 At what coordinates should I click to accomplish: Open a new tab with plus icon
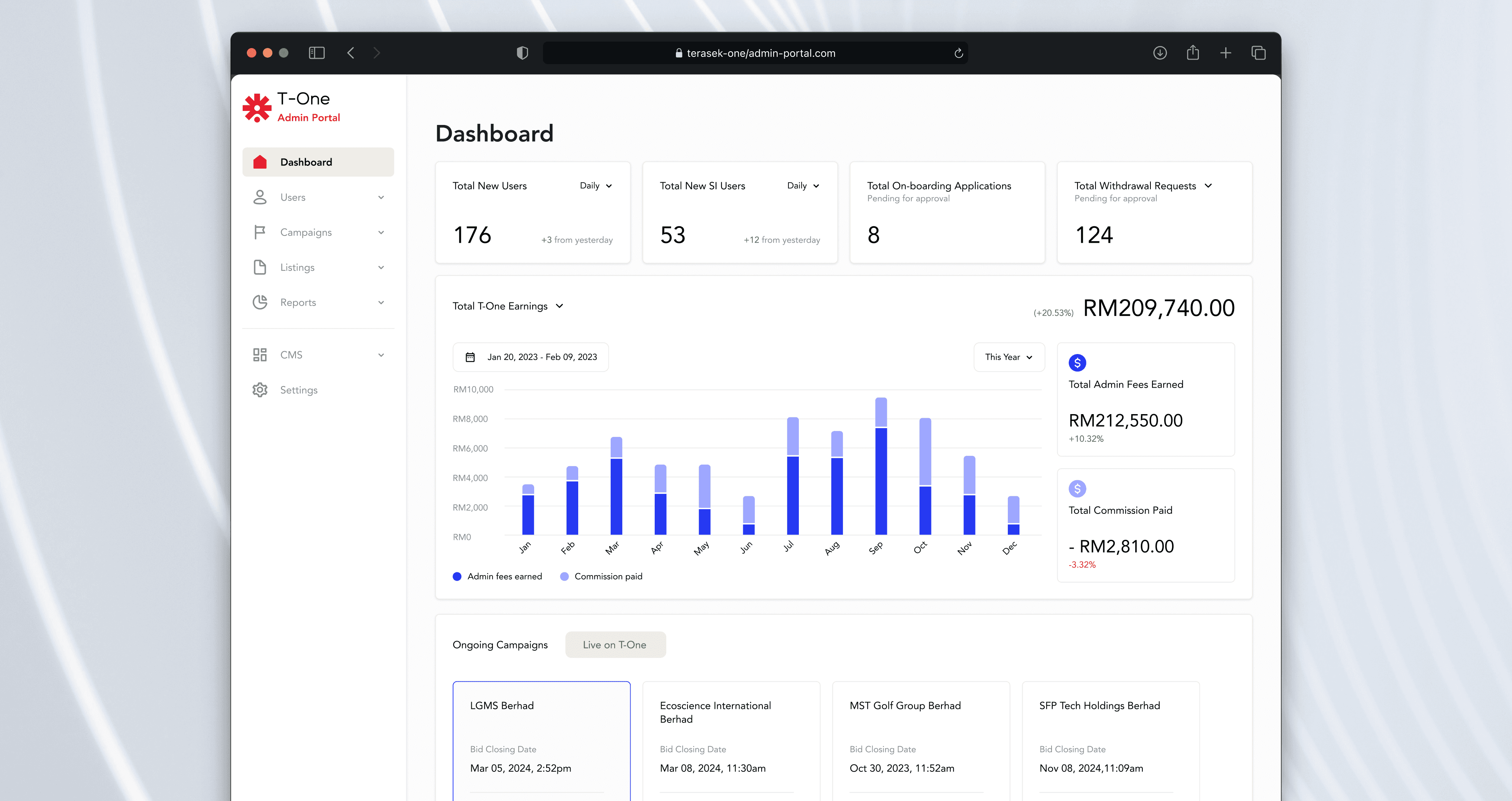point(1225,53)
